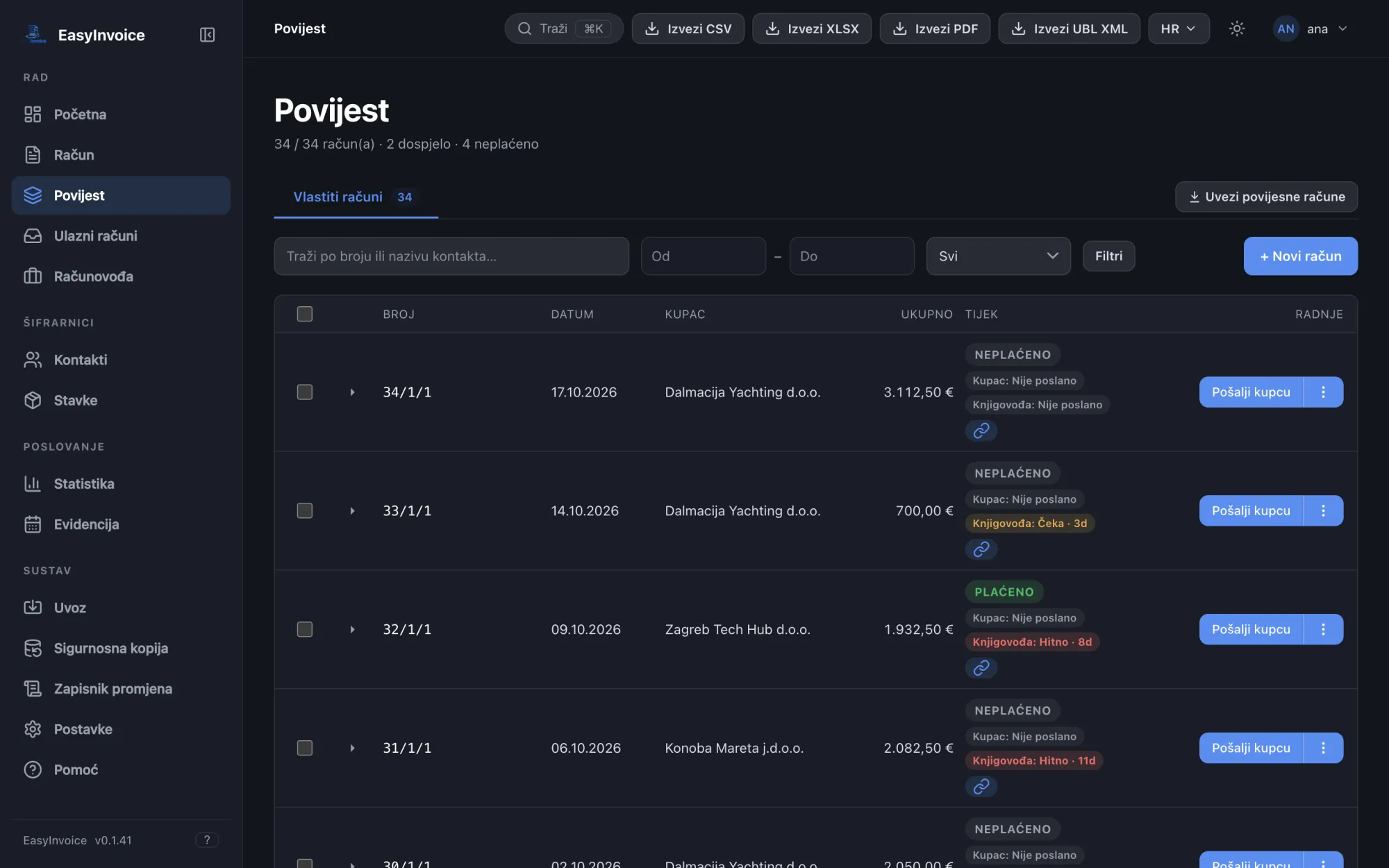The width and height of the screenshot is (1389, 868).
Task: Tick the select-all checkbox in table header
Action: point(305,314)
